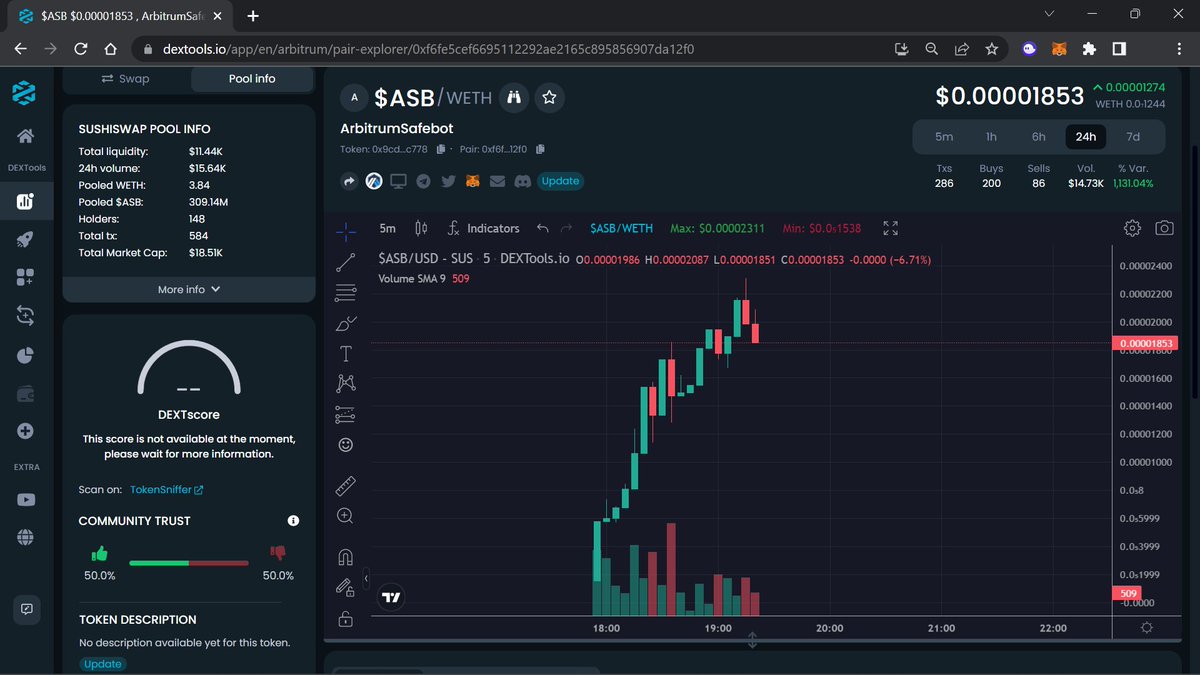The height and width of the screenshot is (675, 1200).
Task: Open the multiswap grid-plus sidebar icon
Action: click(25, 277)
